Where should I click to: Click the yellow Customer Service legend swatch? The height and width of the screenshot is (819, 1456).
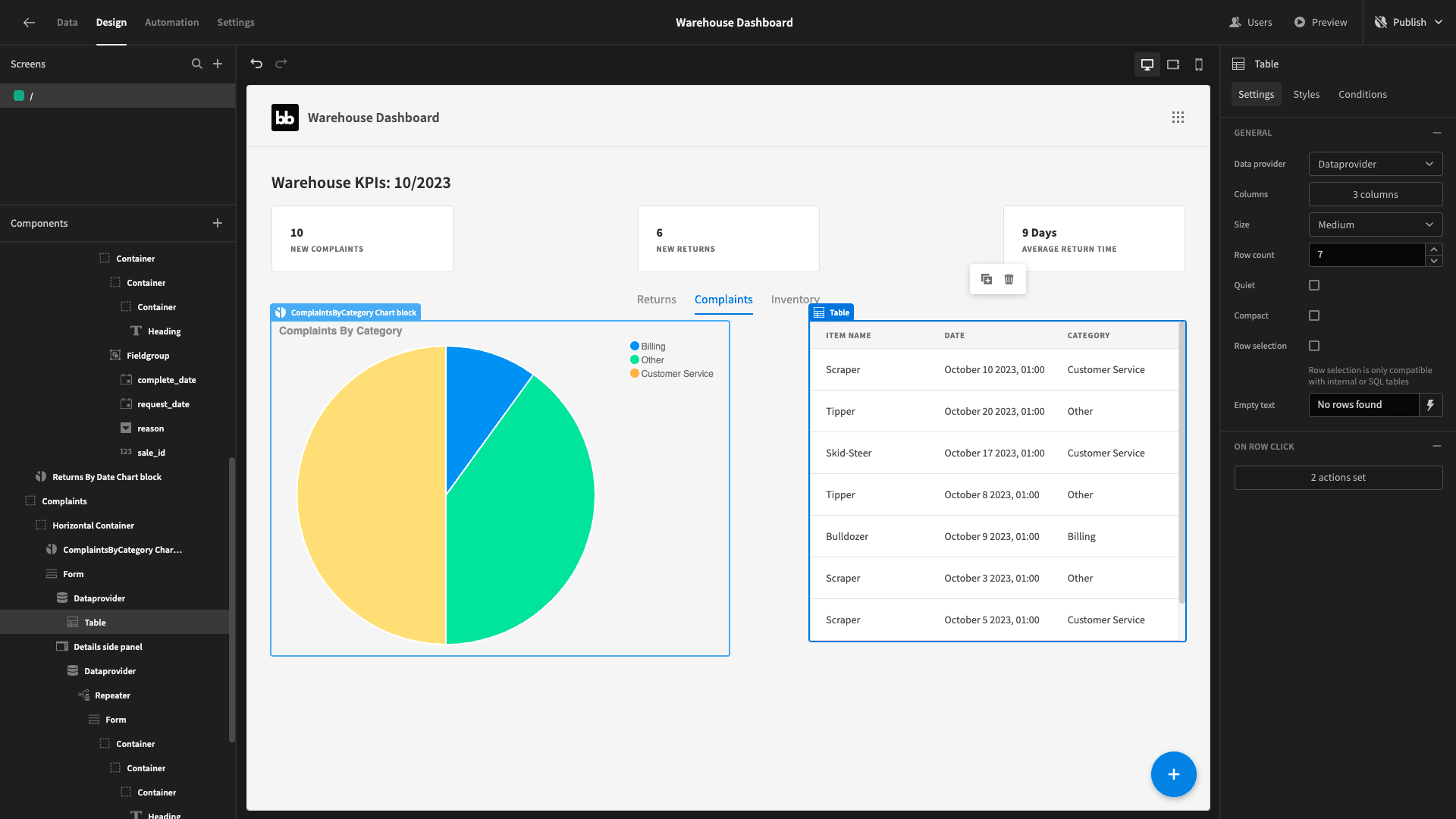[635, 373]
